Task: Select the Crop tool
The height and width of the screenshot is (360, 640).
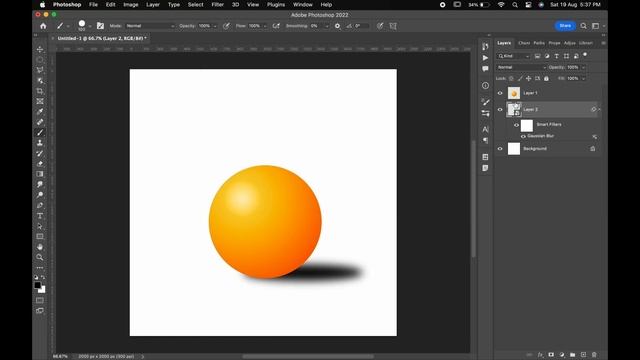Action: [40, 91]
